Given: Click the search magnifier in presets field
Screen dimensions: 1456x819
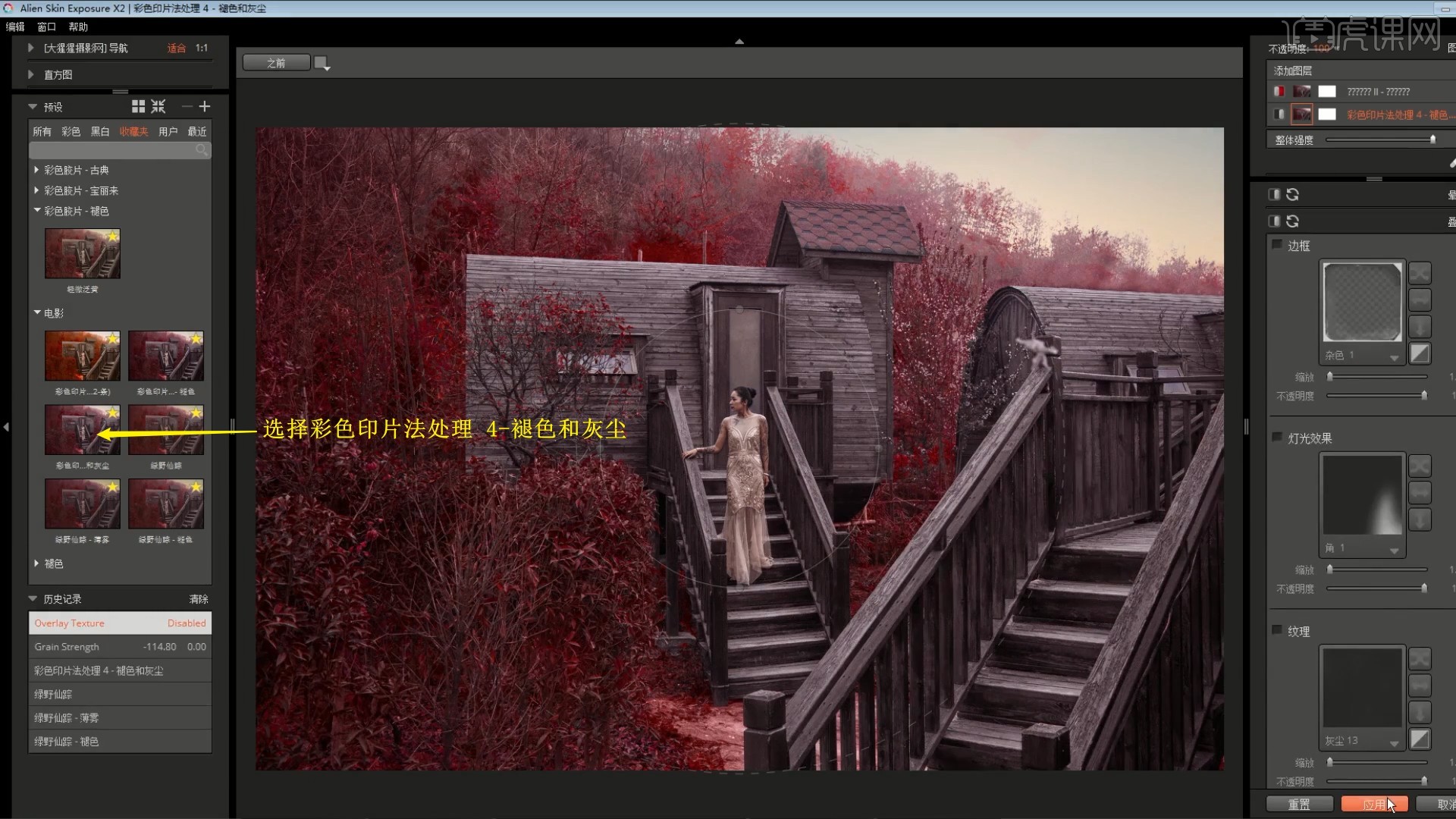Looking at the screenshot, I should [201, 150].
